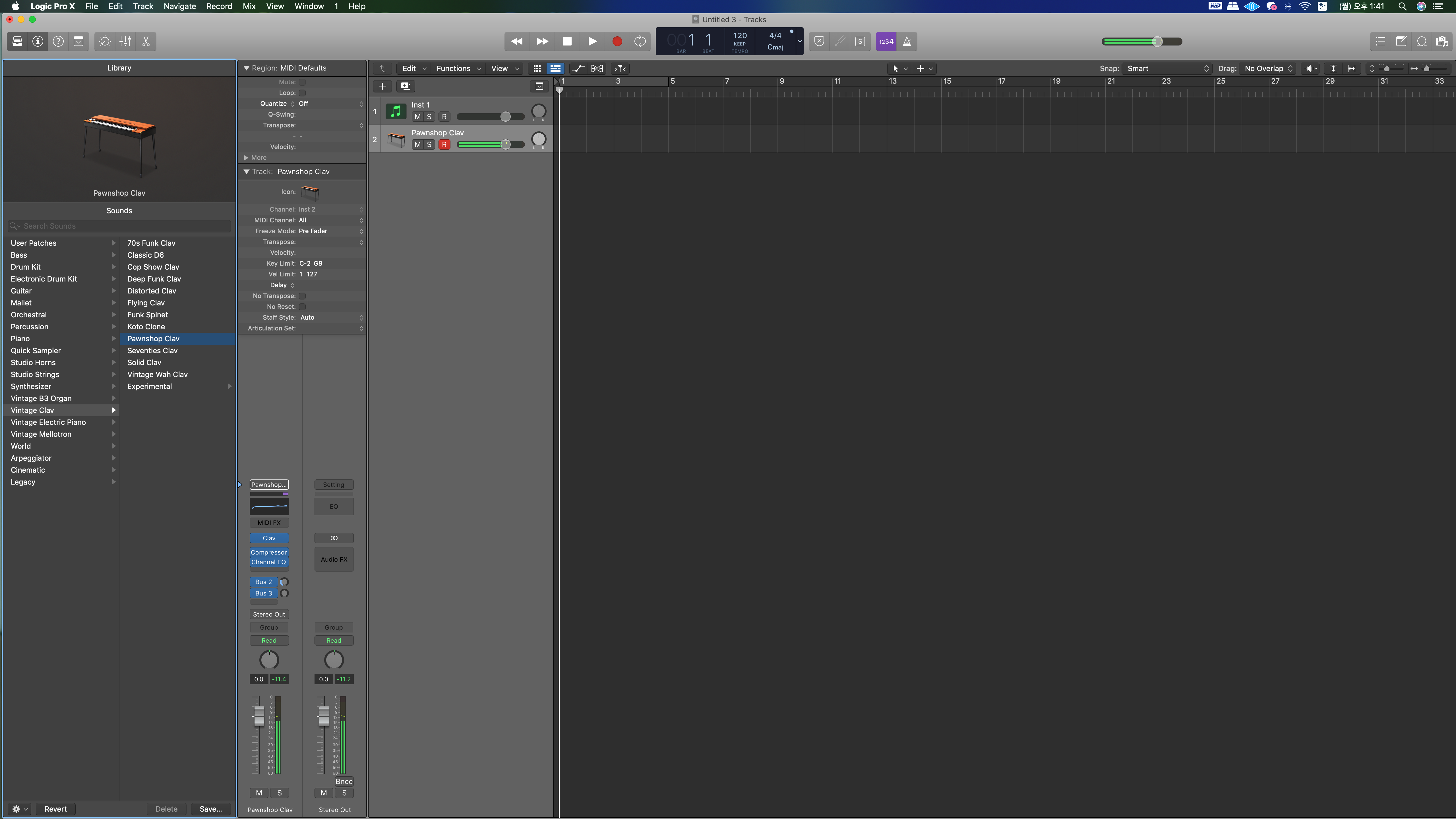Screen dimensions: 1456x819
Task: Click the add new track plus button
Action: point(382,86)
